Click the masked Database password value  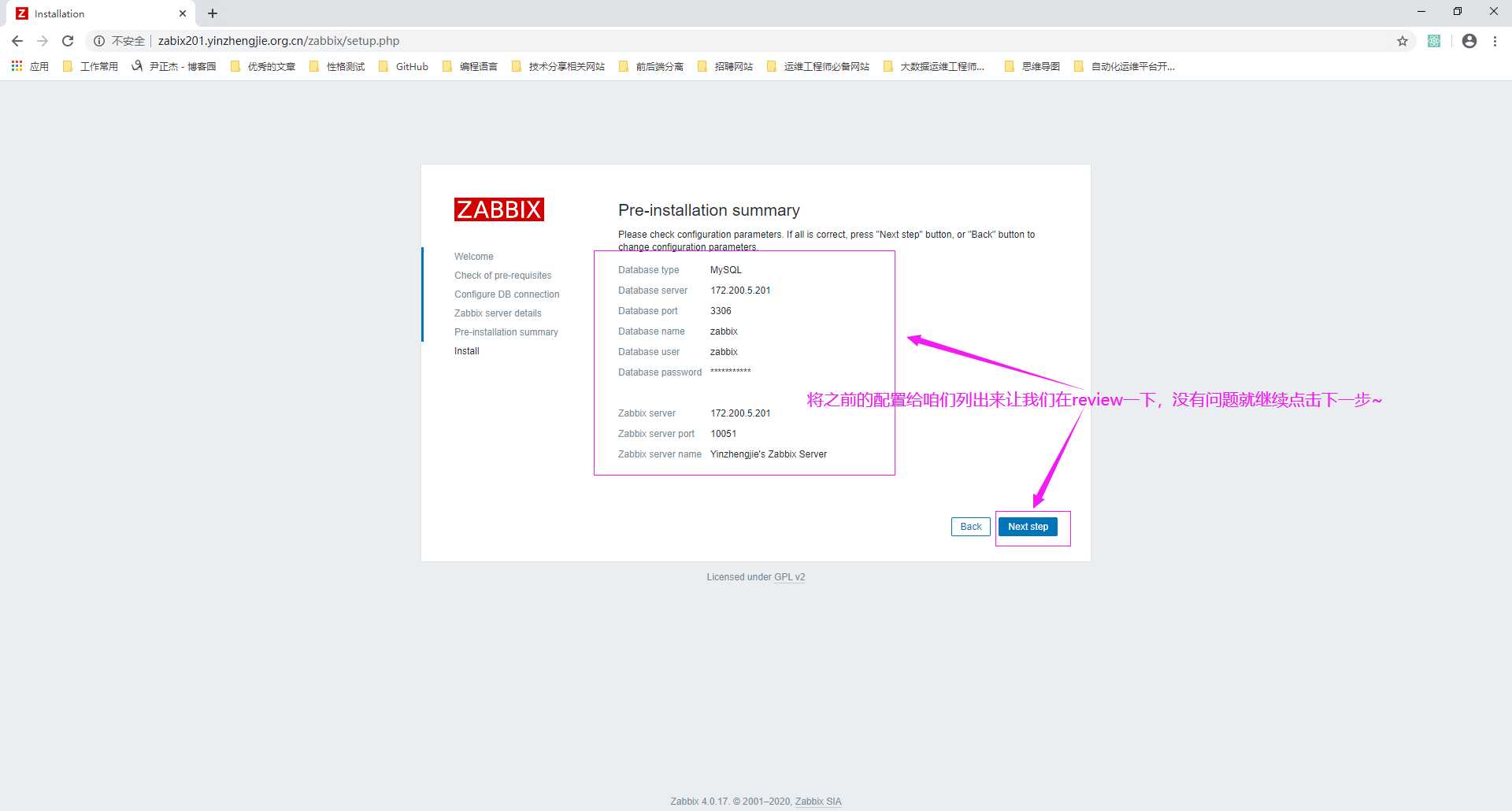point(731,372)
